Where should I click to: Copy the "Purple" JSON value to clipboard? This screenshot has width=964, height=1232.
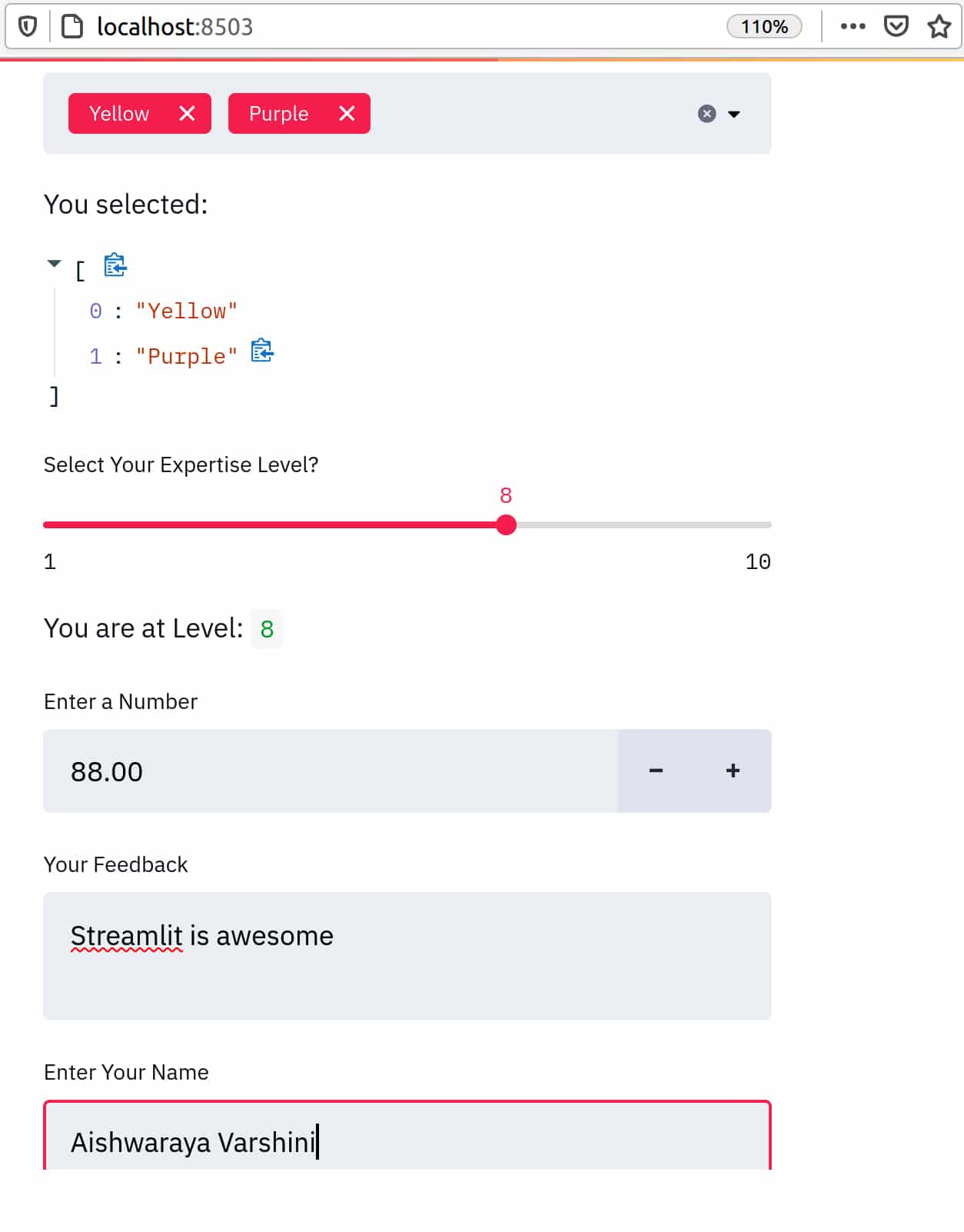pyautogui.click(x=262, y=350)
